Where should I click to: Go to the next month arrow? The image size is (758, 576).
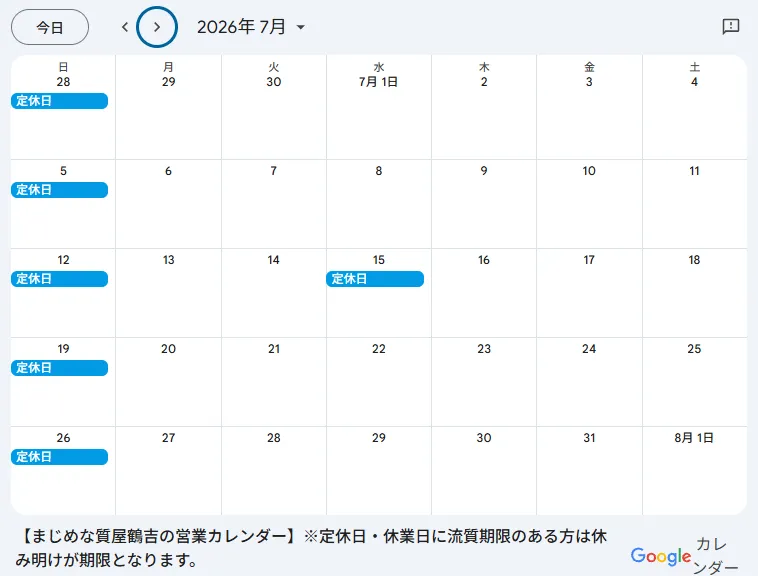(x=157, y=27)
